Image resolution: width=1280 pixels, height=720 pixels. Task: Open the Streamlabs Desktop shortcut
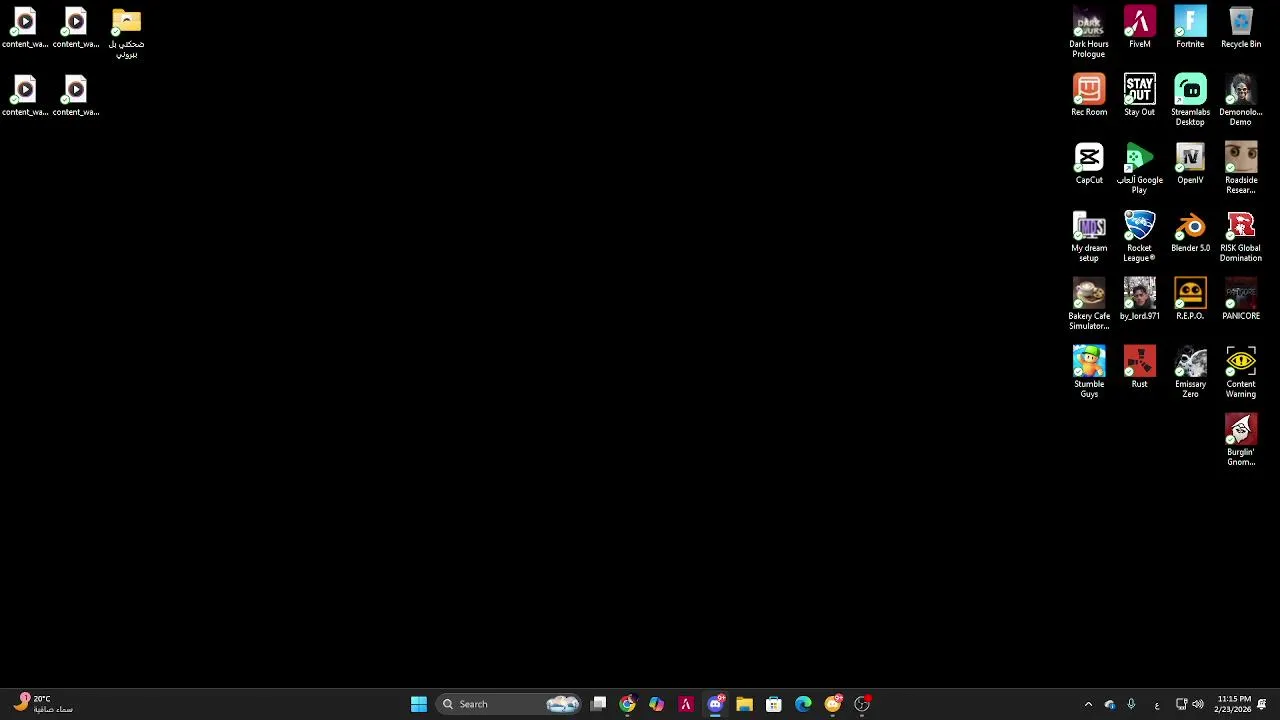(1190, 100)
